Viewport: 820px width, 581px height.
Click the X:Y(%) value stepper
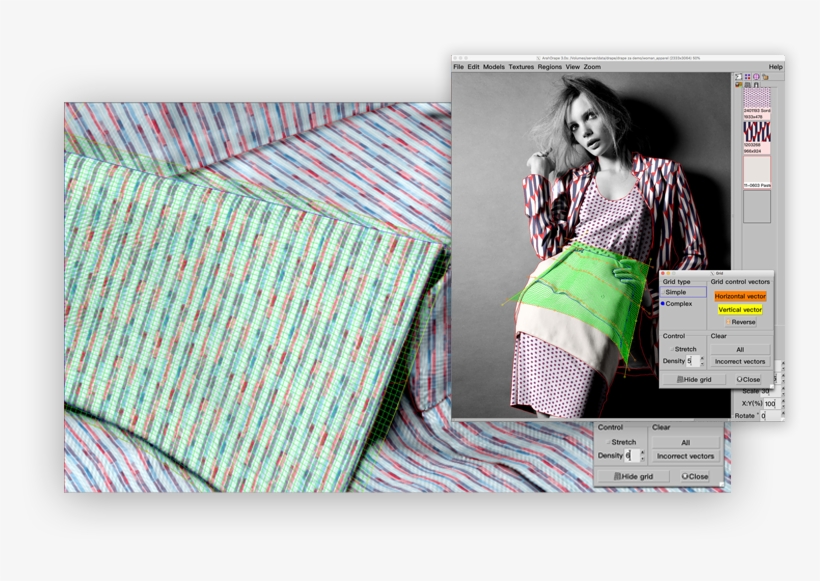coord(784,403)
